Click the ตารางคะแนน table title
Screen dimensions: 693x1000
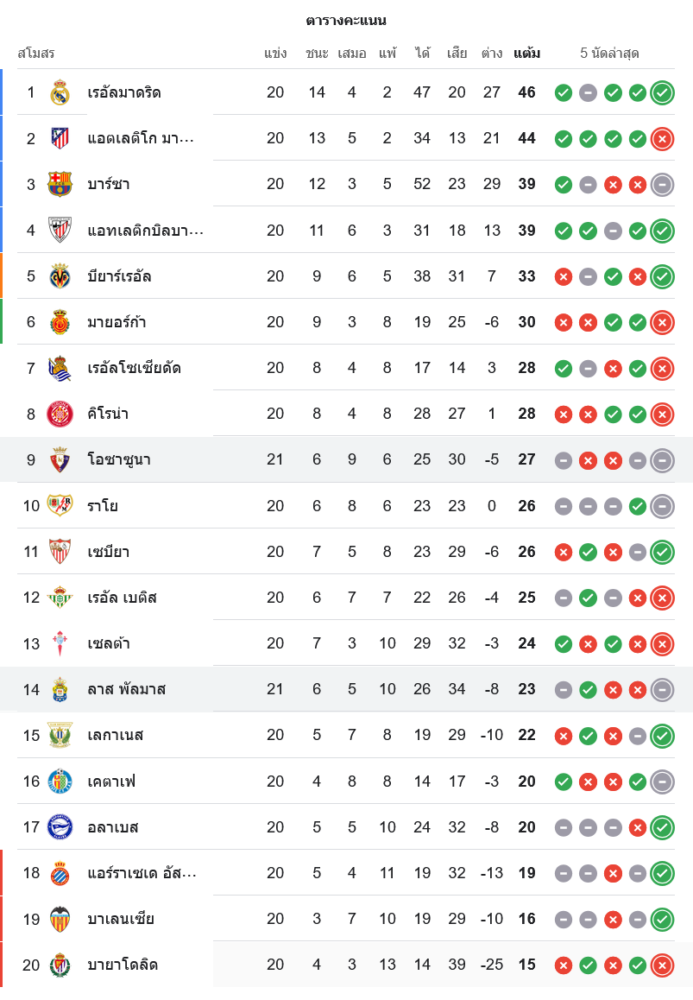[346, 20]
